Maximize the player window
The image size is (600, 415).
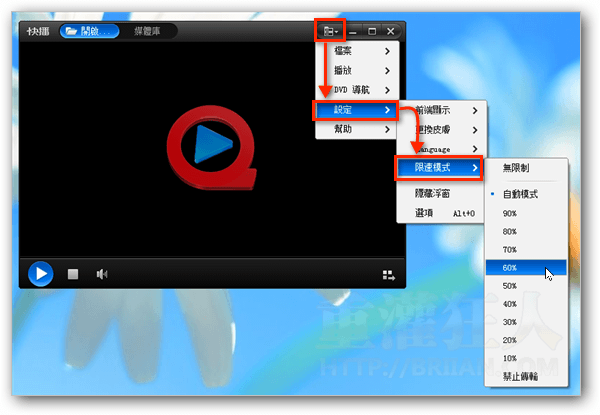pos(372,32)
